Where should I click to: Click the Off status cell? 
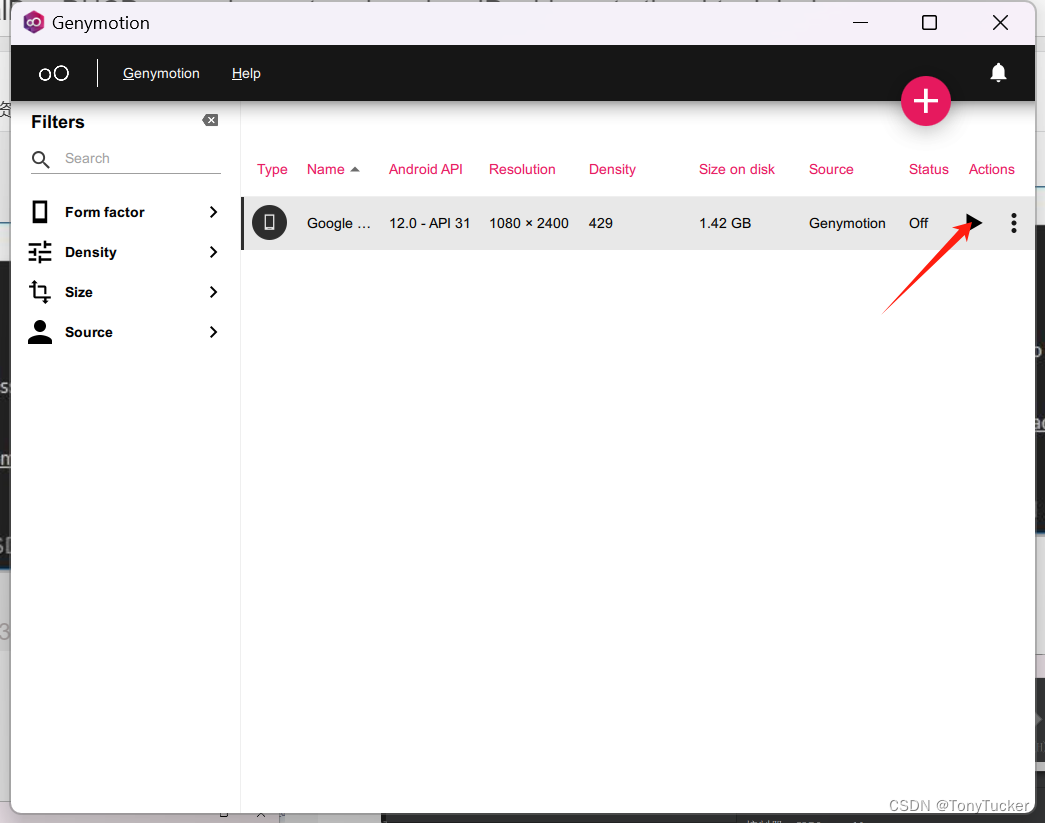[x=918, y=223]
